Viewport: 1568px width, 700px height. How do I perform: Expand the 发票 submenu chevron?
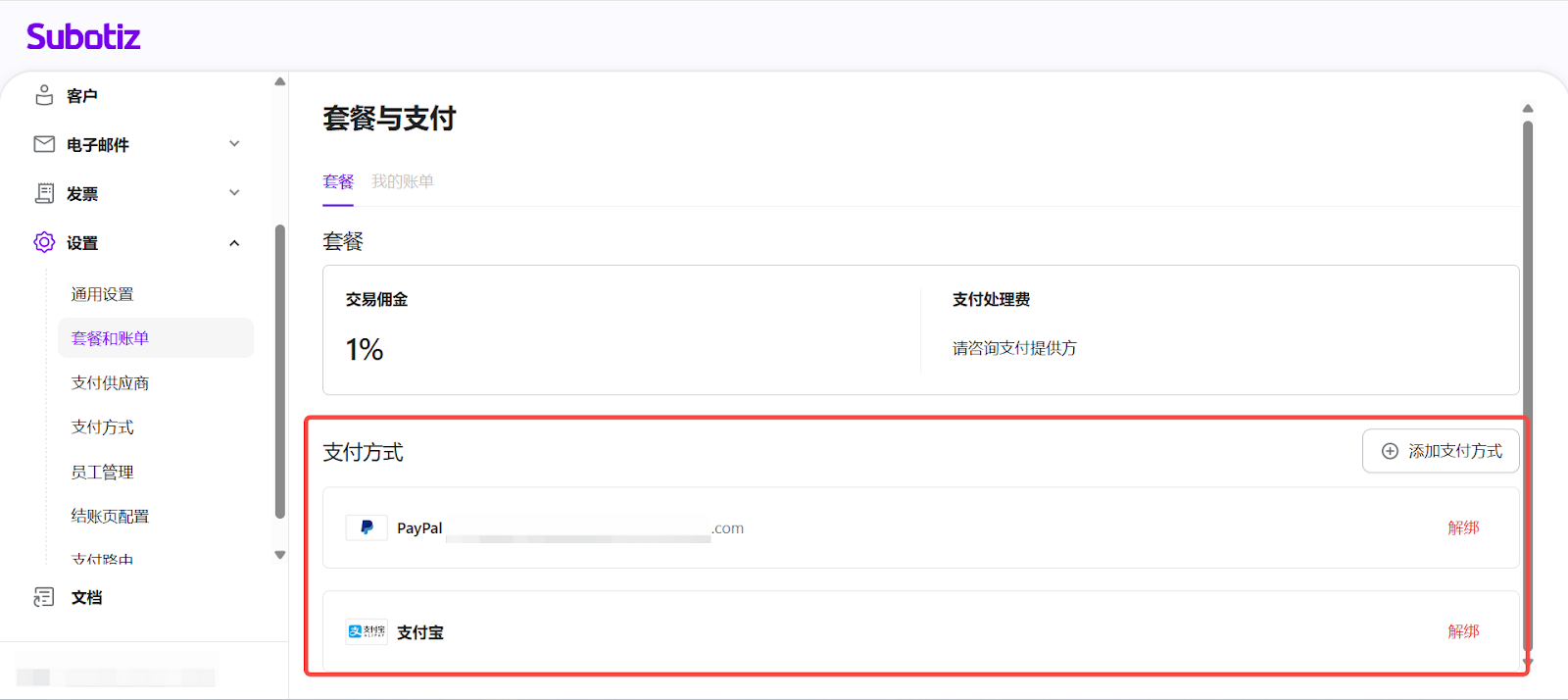[234, 193]
